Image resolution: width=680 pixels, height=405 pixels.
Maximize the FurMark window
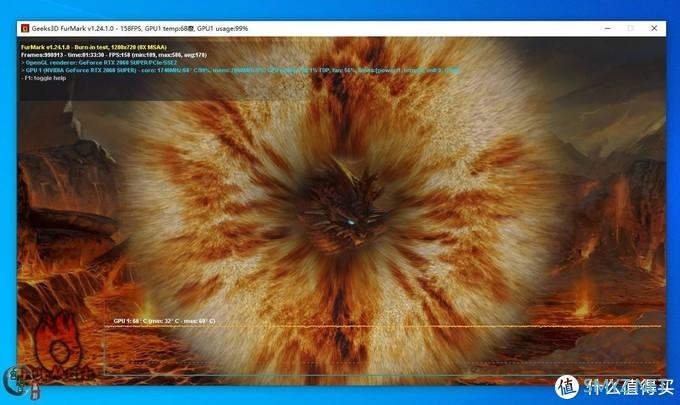(x=631, y=28)
